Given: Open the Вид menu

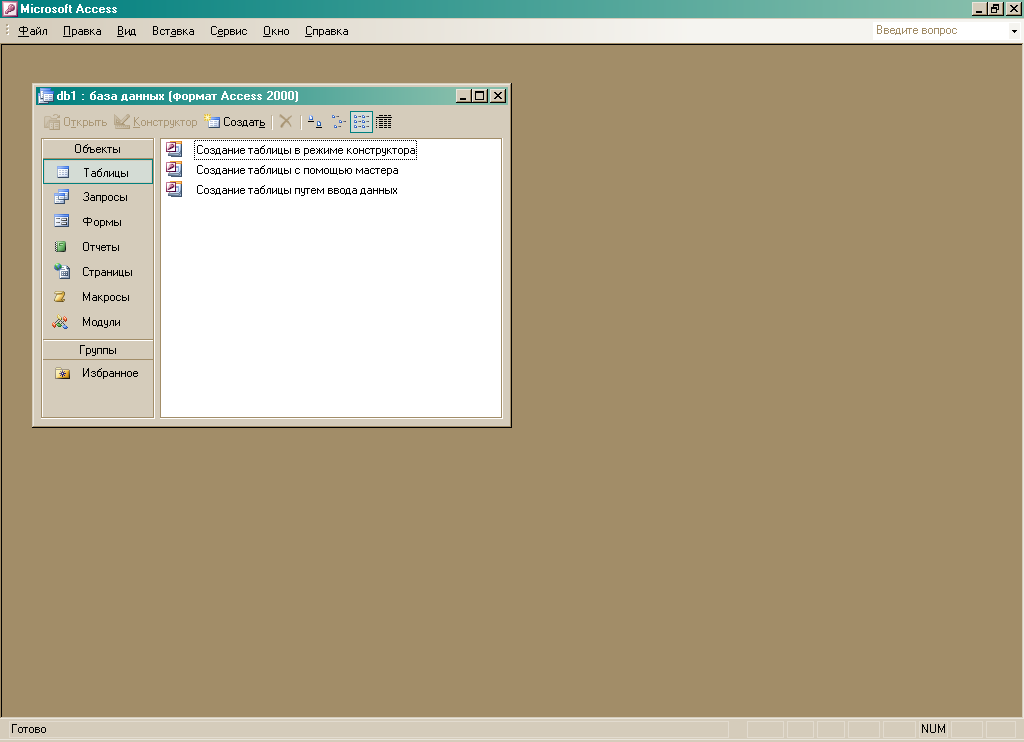Looking at the screenshot, I should pos(127,31).
